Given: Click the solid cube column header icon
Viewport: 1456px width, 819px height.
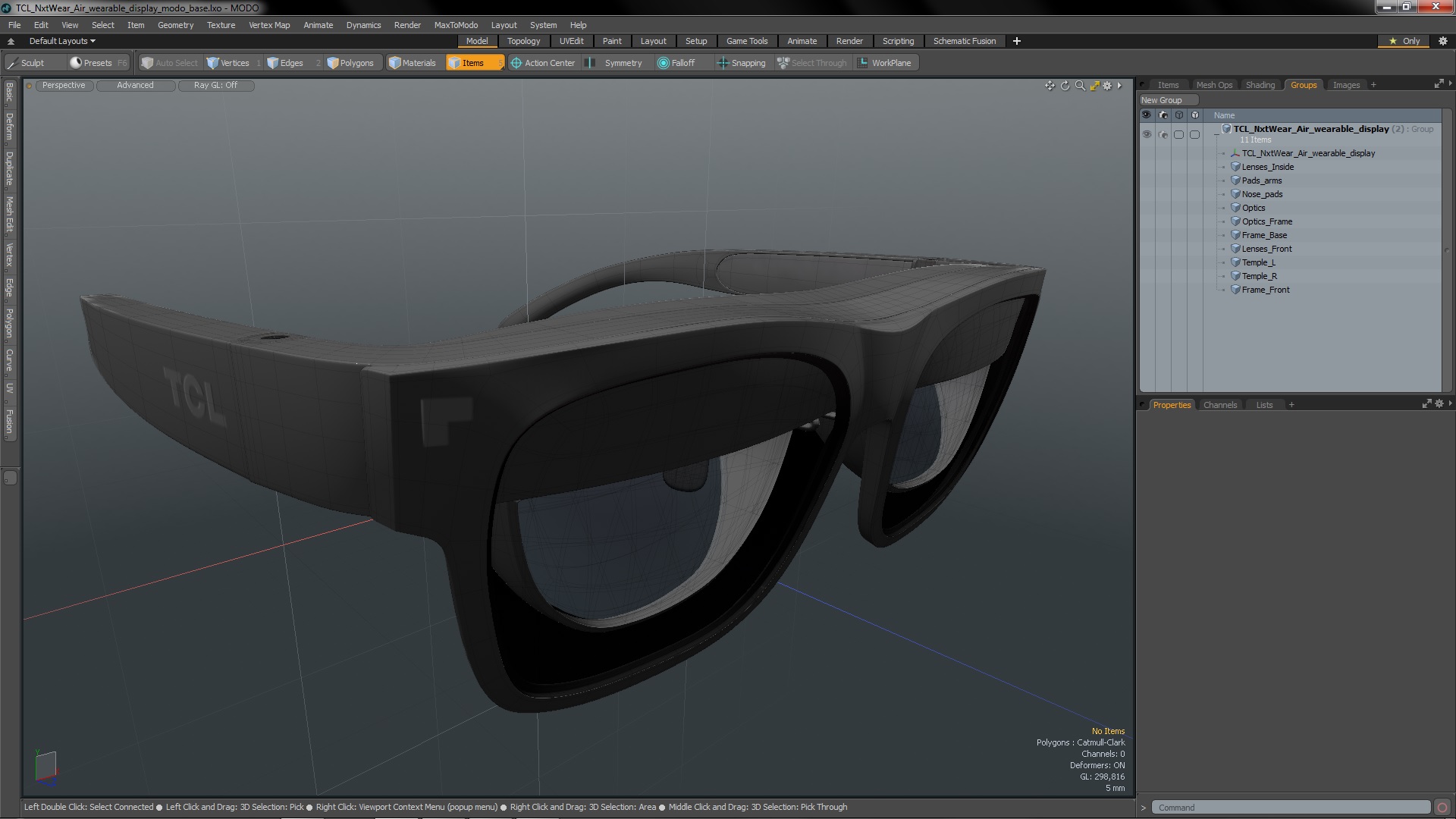Looking at the screenshot, I should click(x=1194, y=115).
